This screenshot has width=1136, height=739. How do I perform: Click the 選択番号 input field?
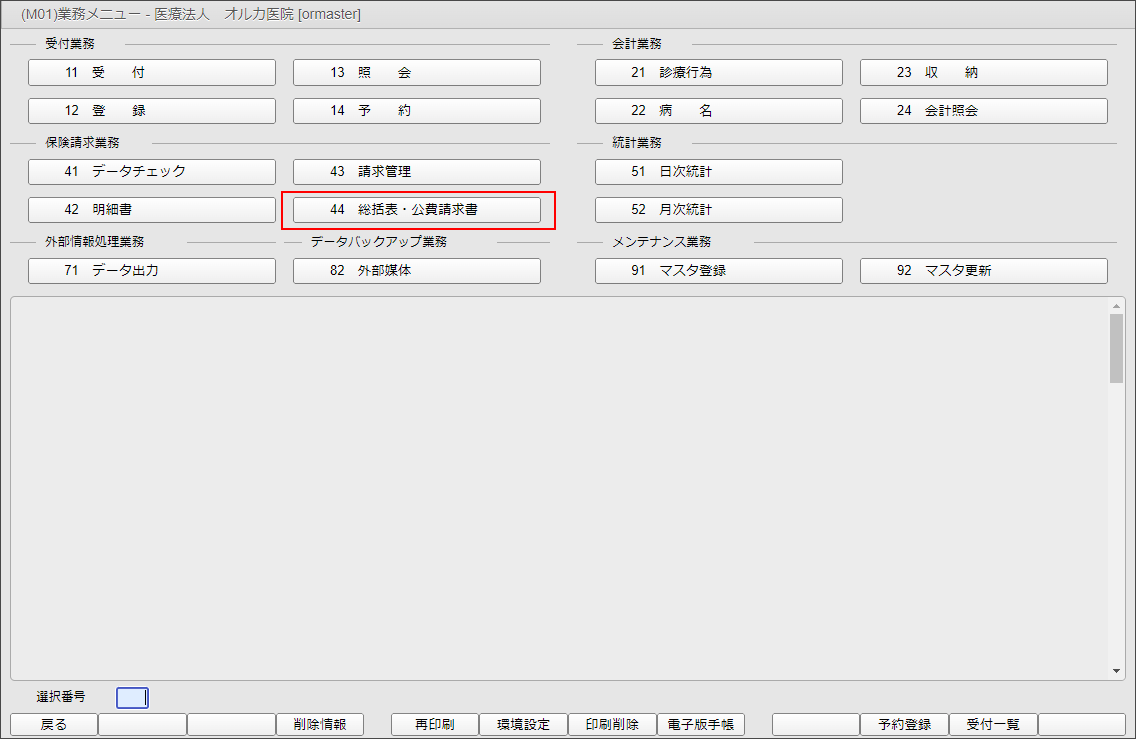coord(132,697)
